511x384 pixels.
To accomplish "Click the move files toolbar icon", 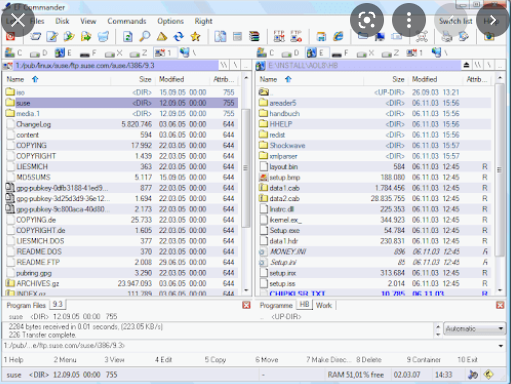I will (86, 36).
